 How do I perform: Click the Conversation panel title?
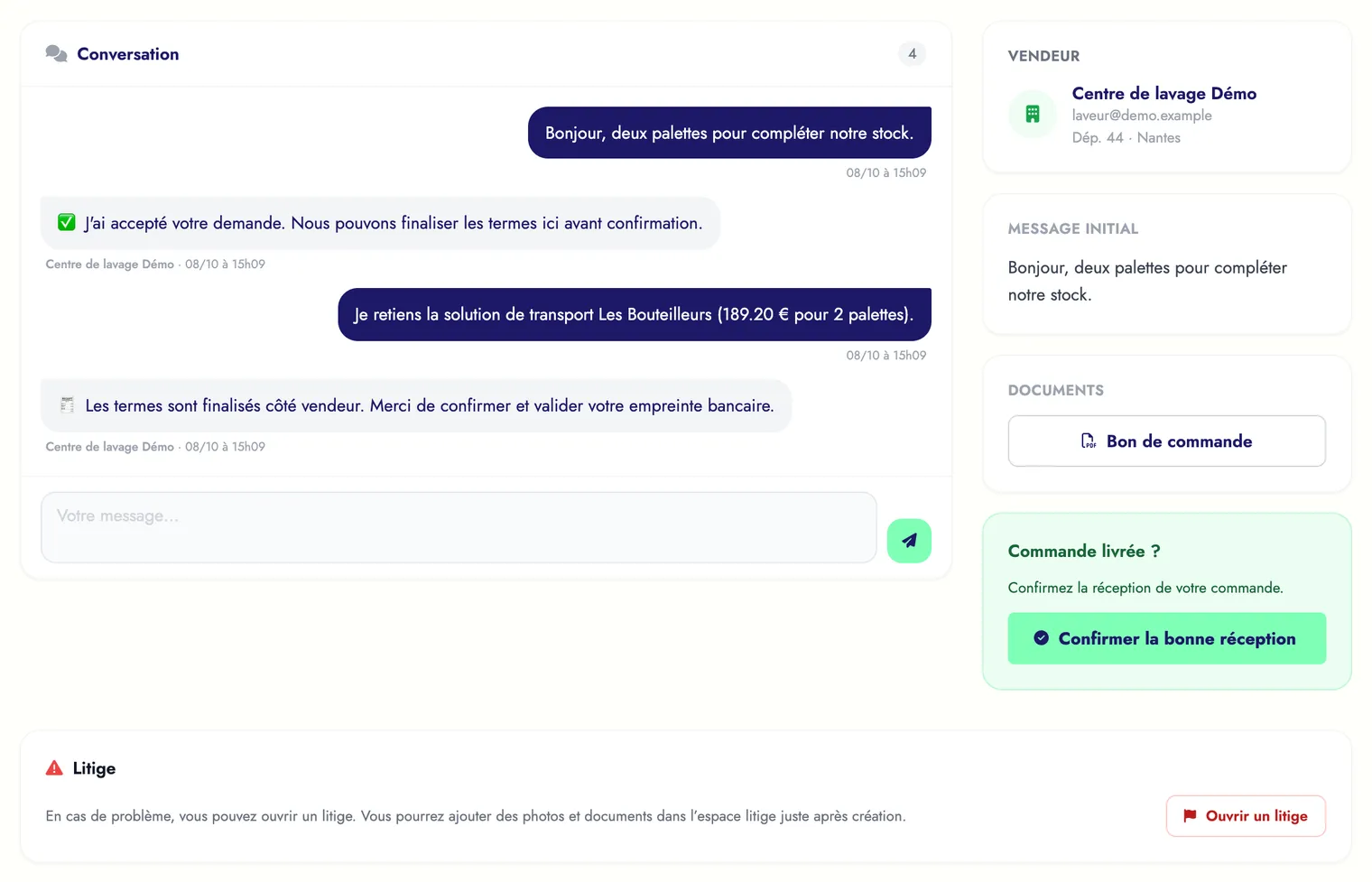click(x=128, y=54)
